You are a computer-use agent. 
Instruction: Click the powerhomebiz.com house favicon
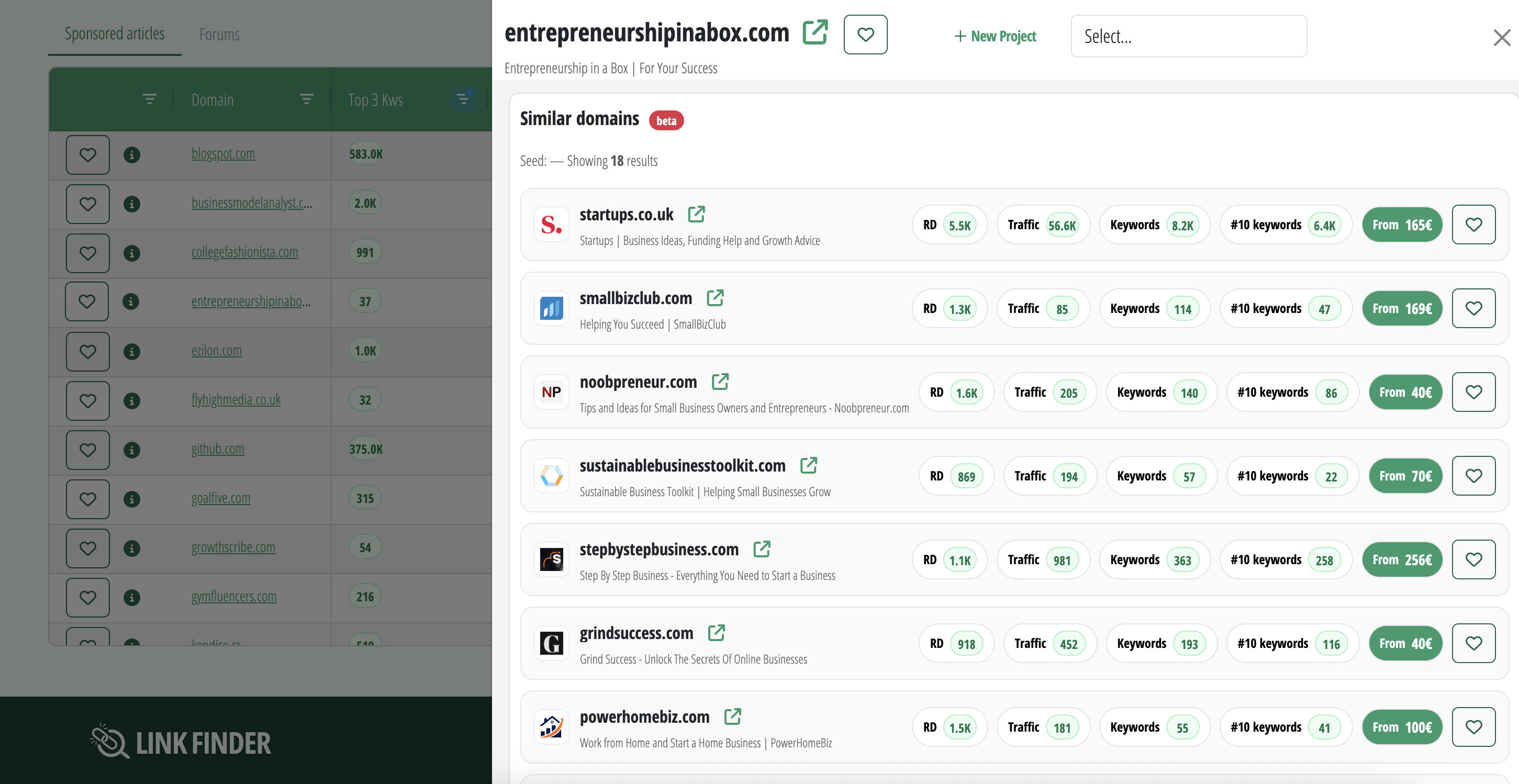coord(551,727)
